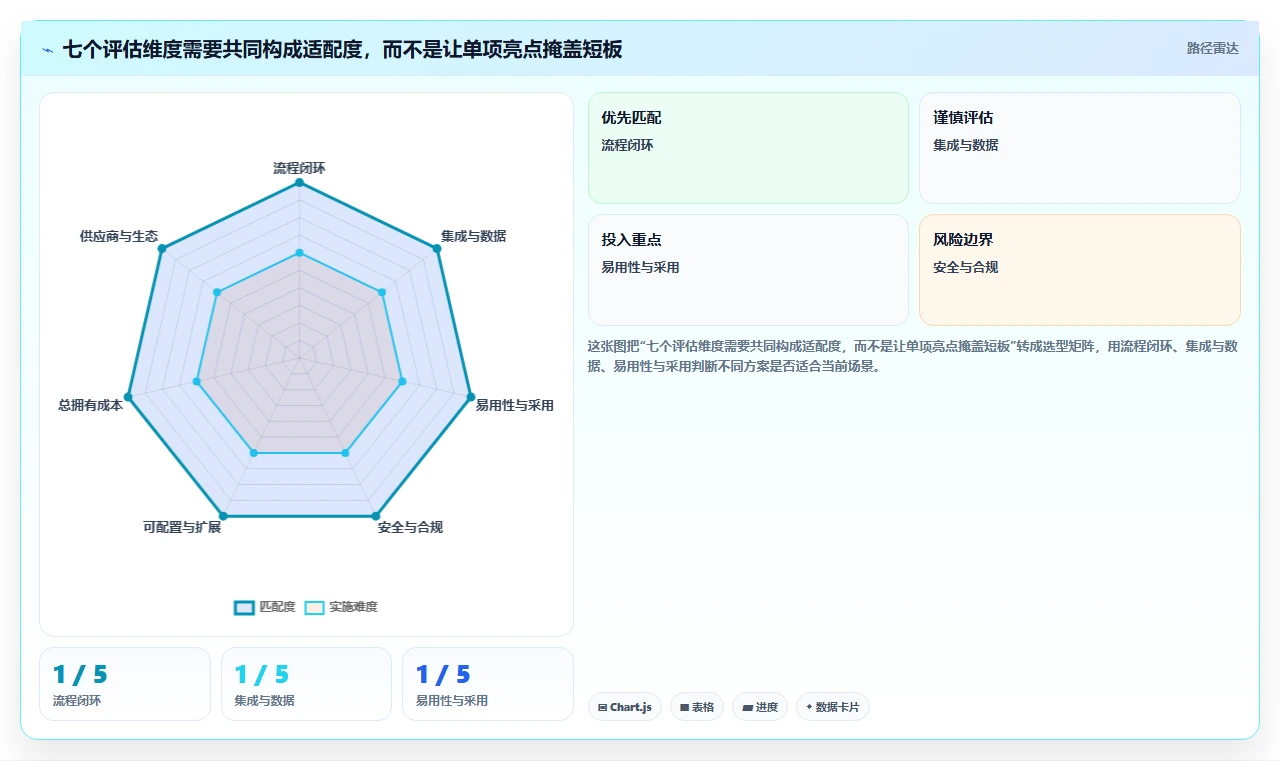Open the 易用性与采用 1 / 5 stat card

coord(488,684)
